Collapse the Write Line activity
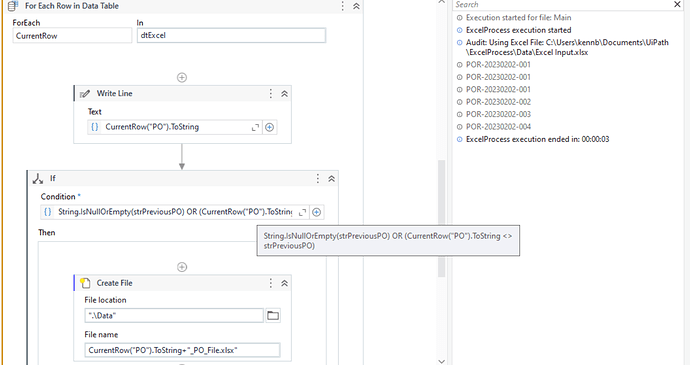Screen dimensions: 690x365 284,93
